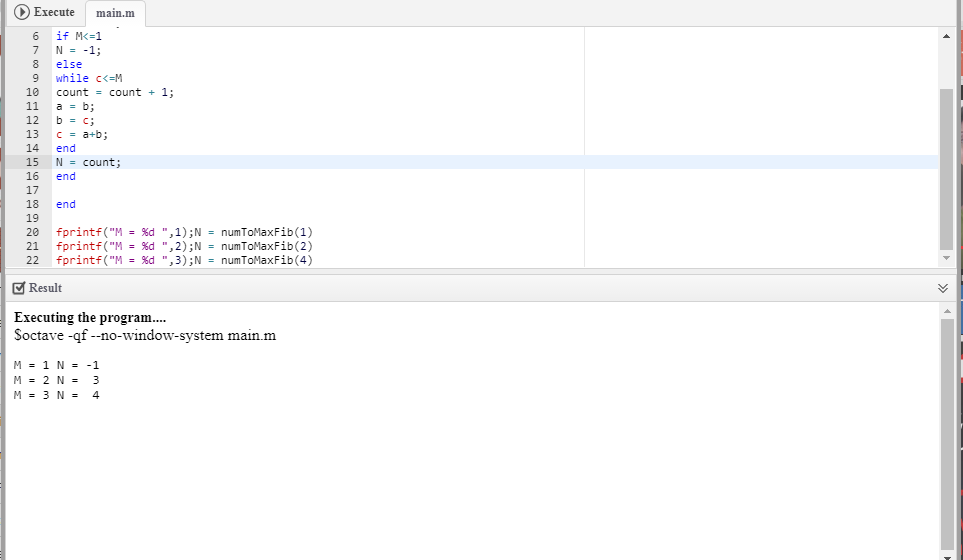This screenshot has height=560, width=963.
Task: Click line number 15 in gutter
Action: pyautogui.click(x=32, y=162)
